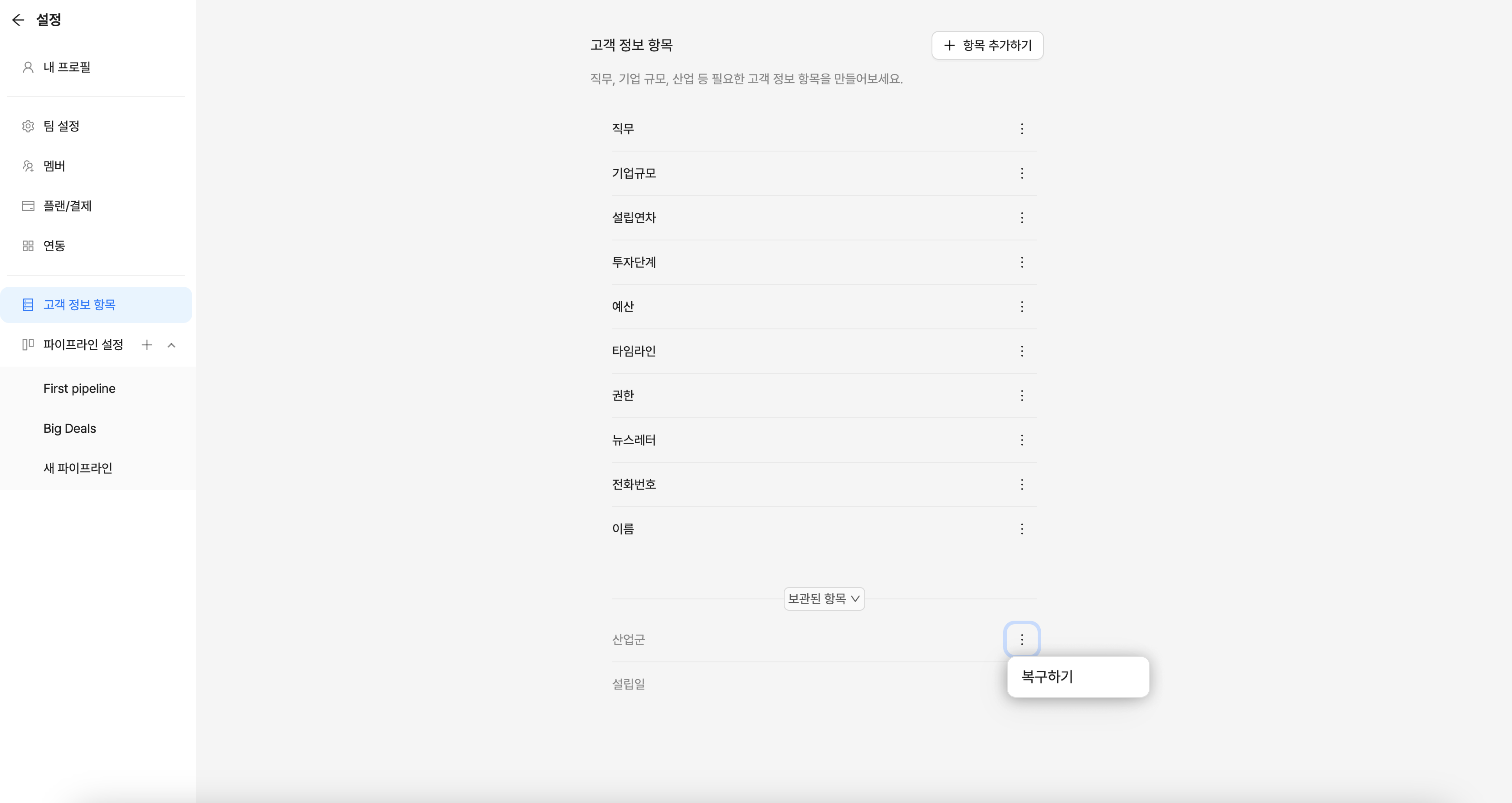This screenshot has height=803, width=1512.
Task: Open the three-dot menu for 기업규모
Action: (x=1021, y=173)
